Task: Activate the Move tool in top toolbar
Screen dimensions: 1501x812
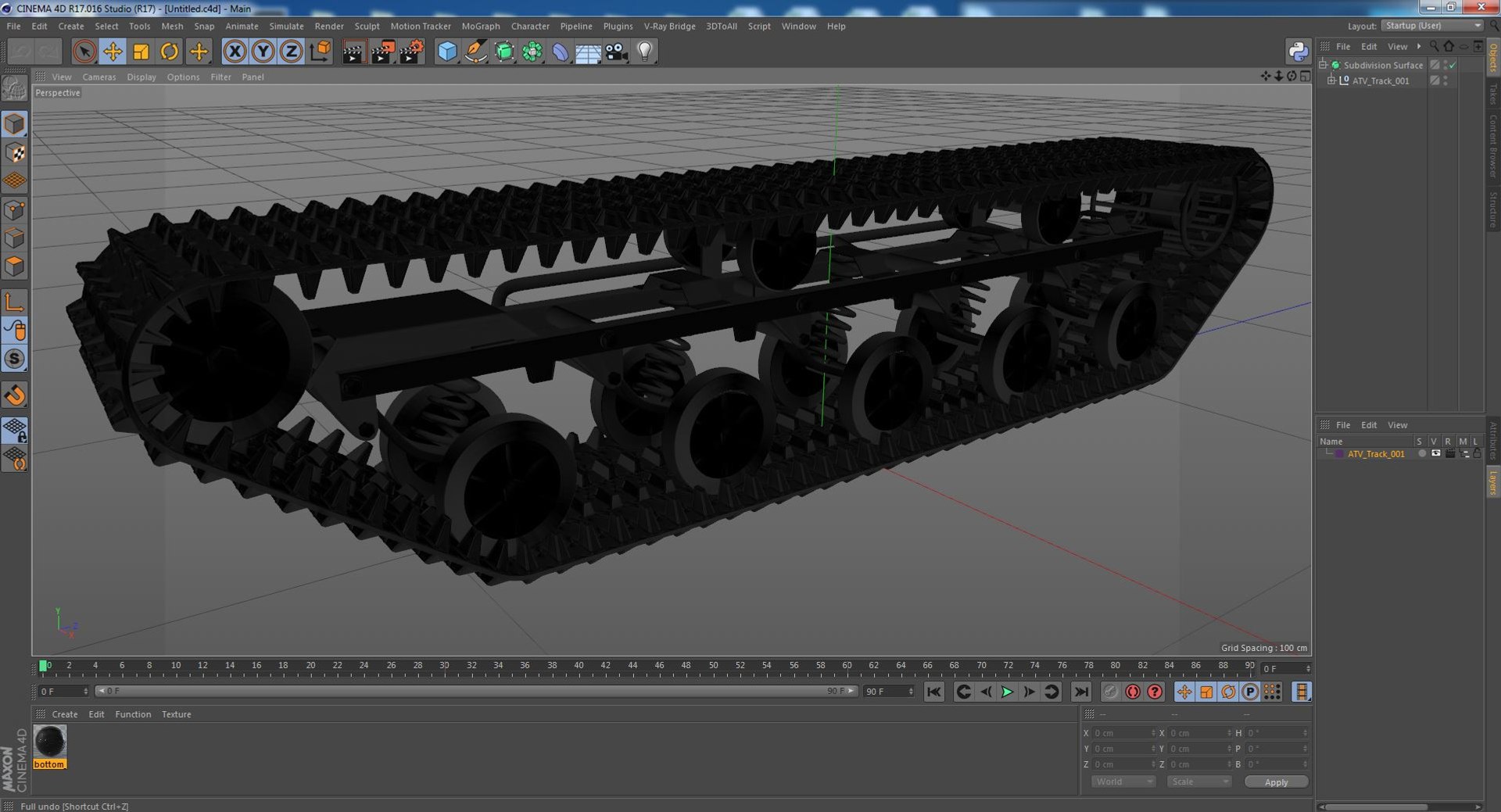Action: coord(113,52)
